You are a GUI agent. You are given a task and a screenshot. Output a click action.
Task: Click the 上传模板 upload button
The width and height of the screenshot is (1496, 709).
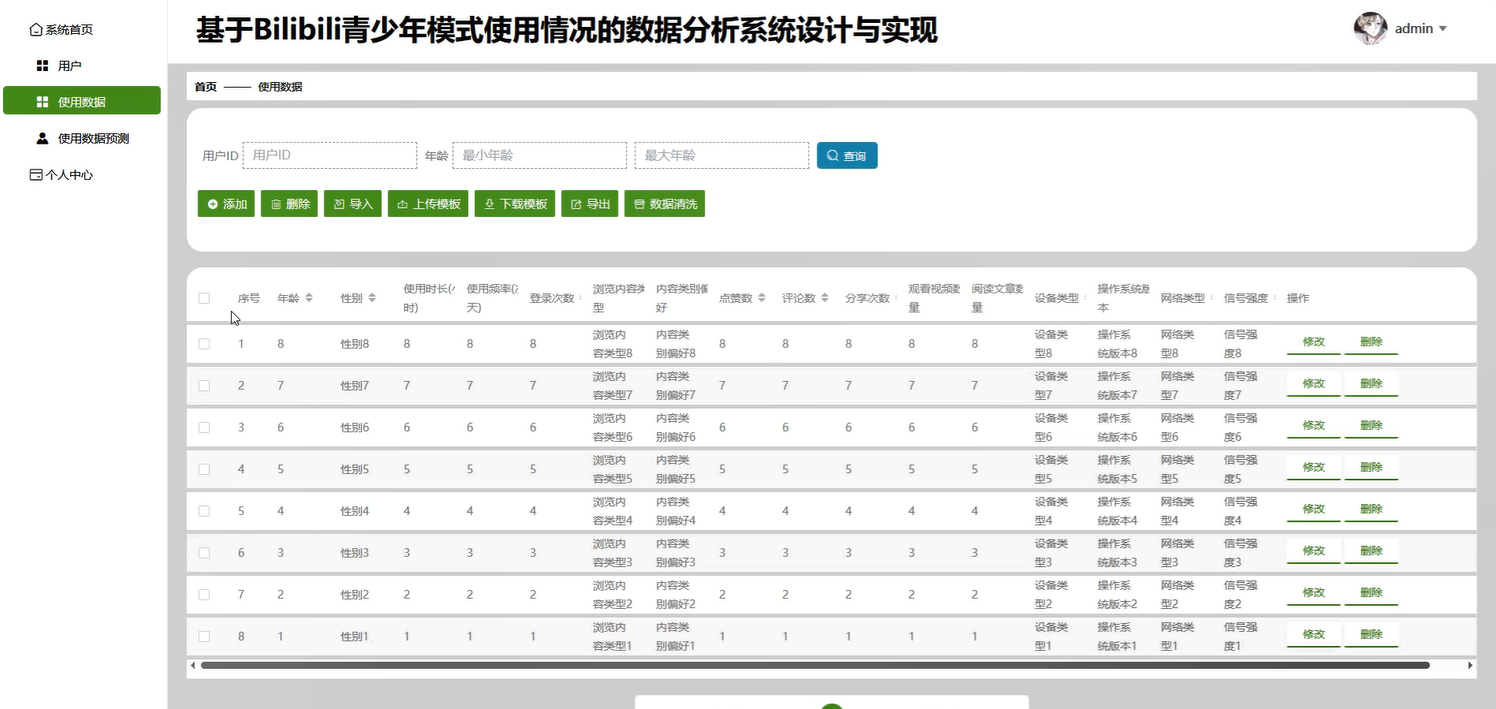[428, 204]
